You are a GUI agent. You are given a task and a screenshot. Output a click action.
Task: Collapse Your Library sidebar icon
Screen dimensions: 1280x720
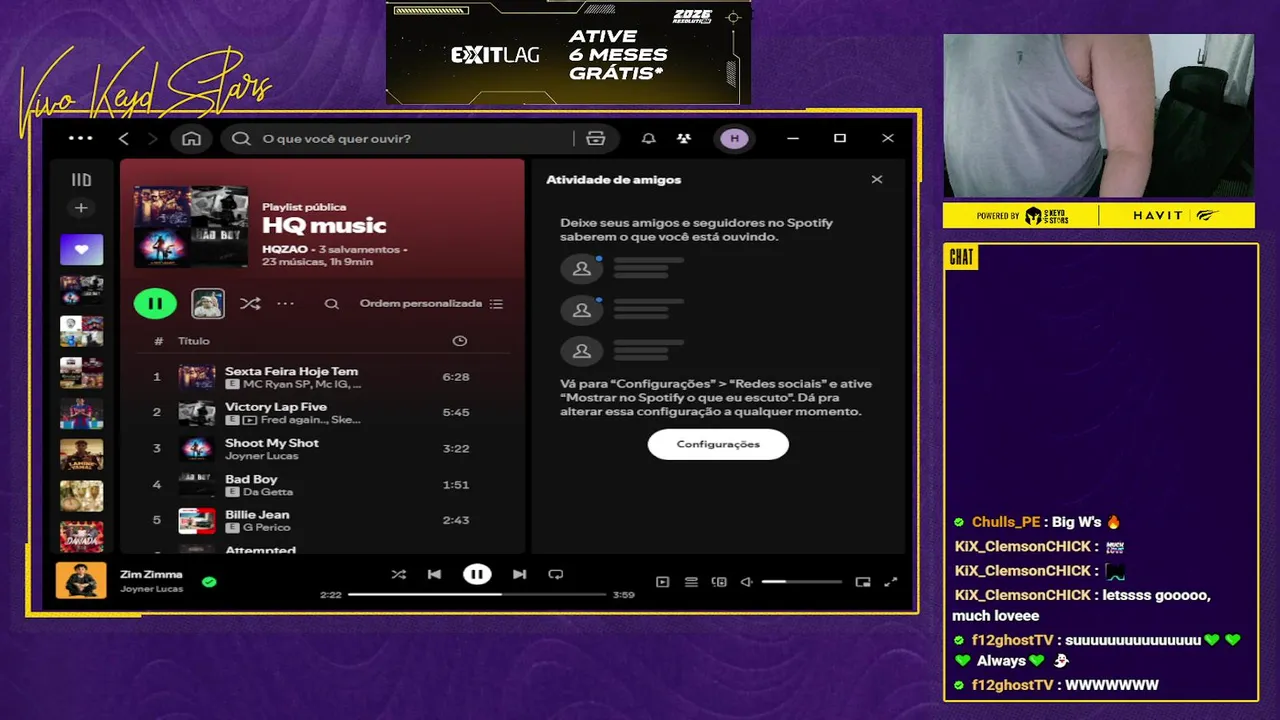point(81,180)
